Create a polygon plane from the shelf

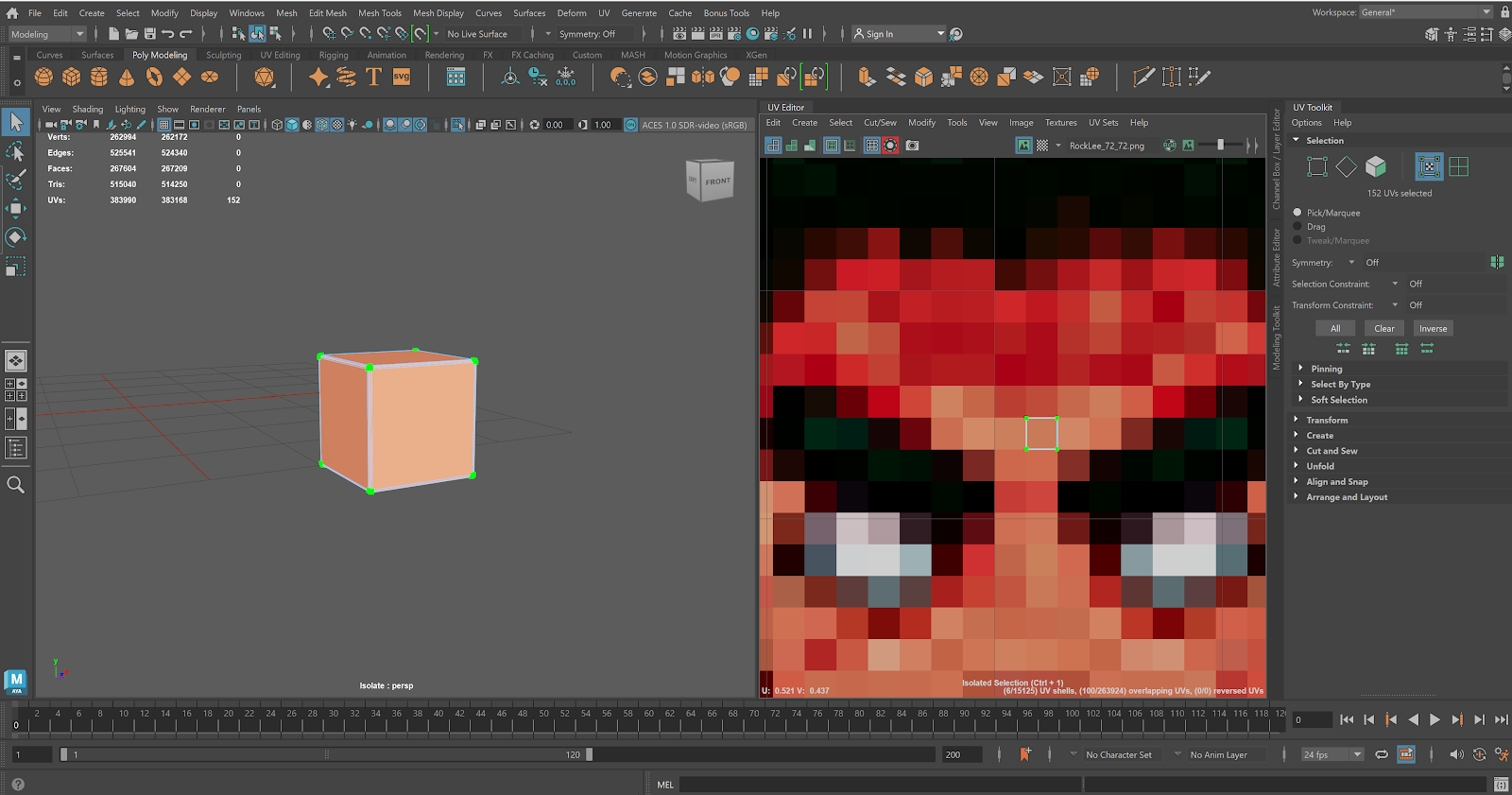(x=181, y=78)
